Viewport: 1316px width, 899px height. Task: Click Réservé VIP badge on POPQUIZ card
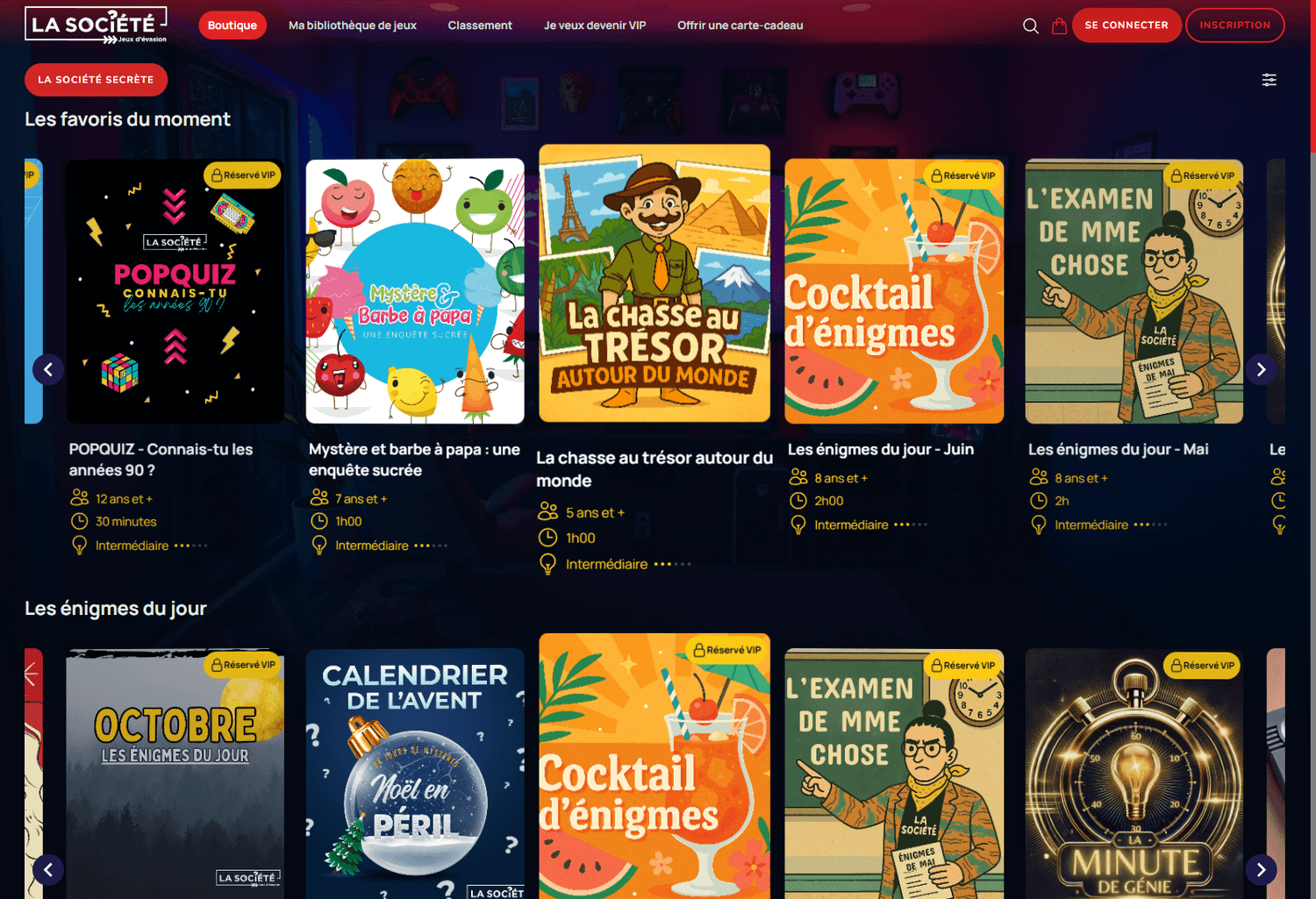[243, 175]
